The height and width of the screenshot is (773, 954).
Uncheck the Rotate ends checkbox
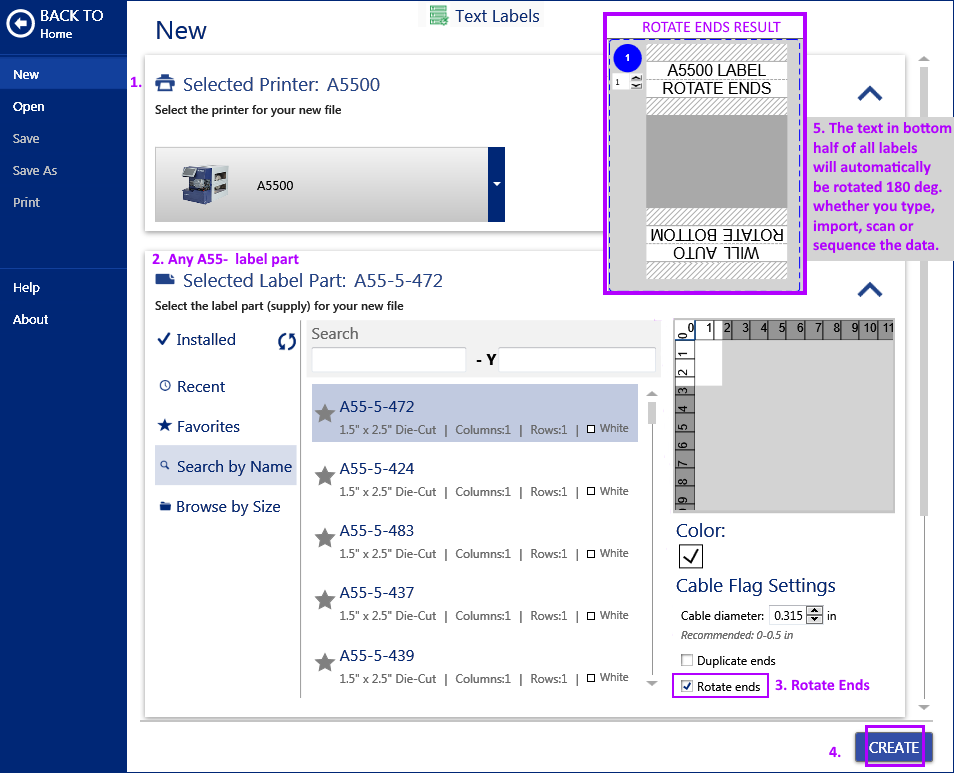coord(687,686)
